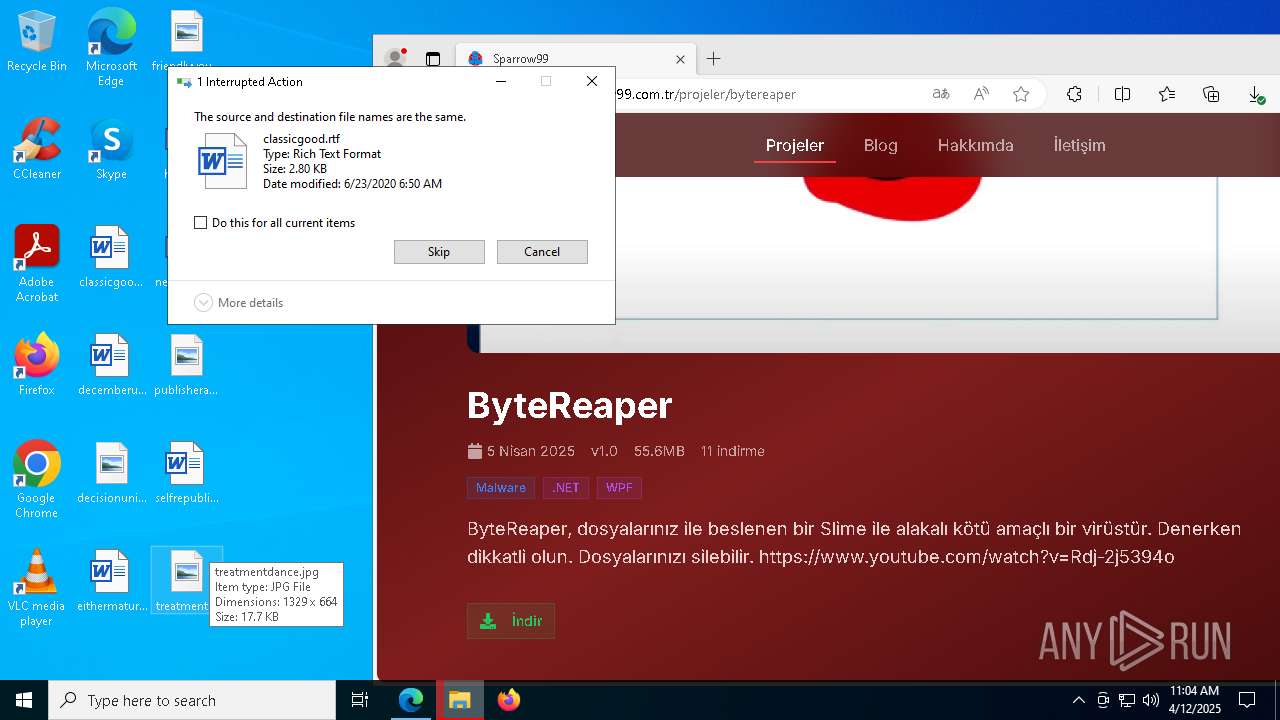
Task: Open the Edge extensions puzzle icon
Action: point(1074,94)
